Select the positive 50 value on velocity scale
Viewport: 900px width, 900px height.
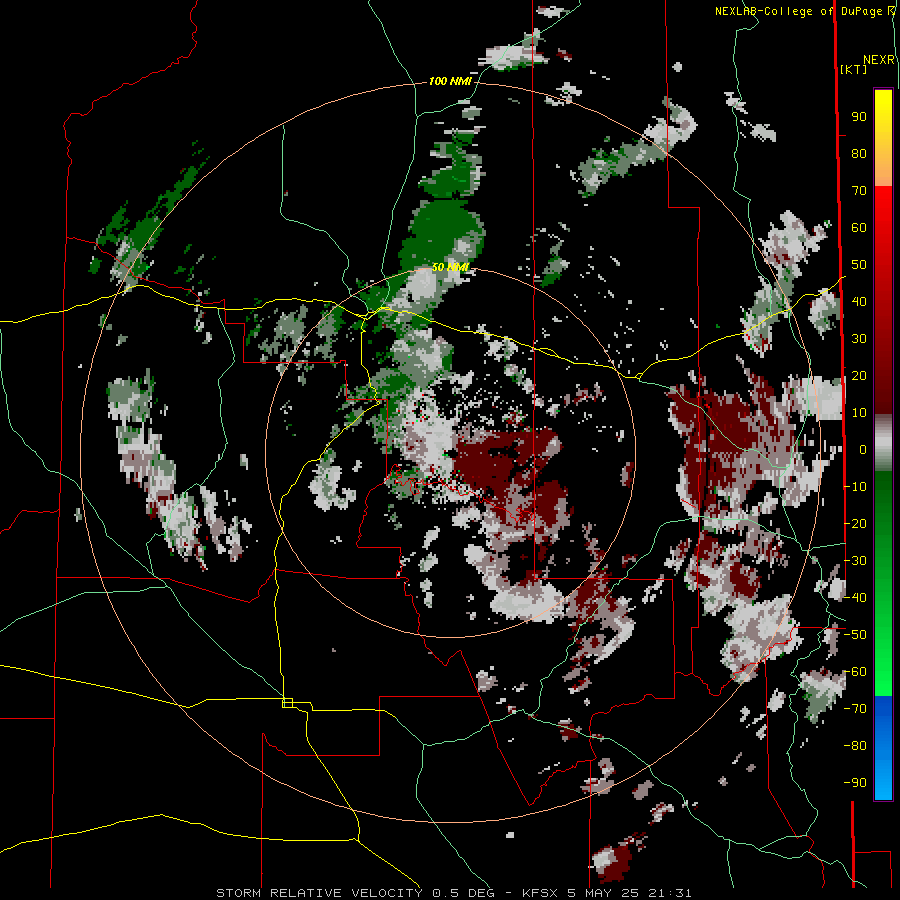pyautogui.click(x=859, y=265)
